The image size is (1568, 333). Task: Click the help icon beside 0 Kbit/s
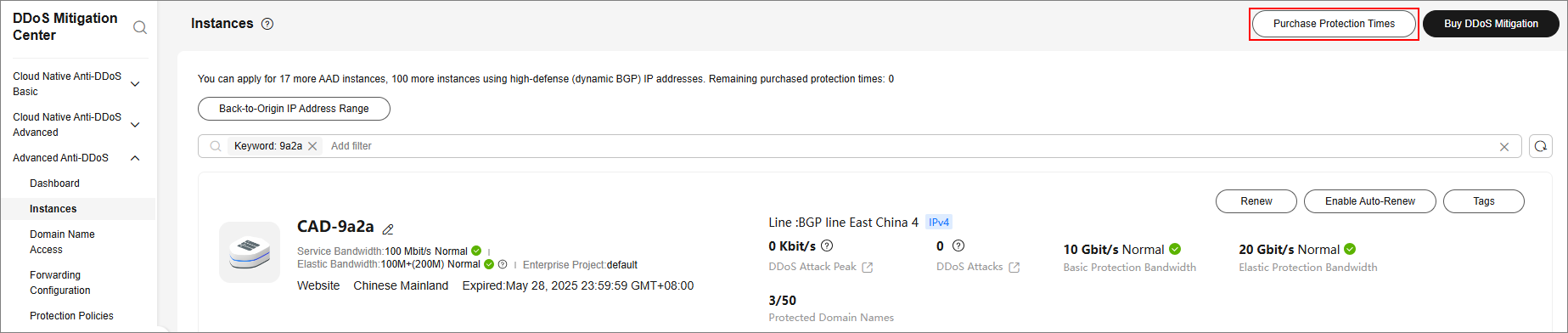tap(827, 246)
